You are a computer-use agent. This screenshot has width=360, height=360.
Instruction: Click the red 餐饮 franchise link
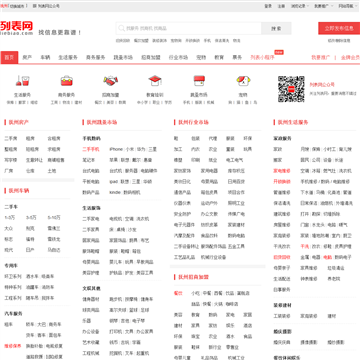point(178,293)
